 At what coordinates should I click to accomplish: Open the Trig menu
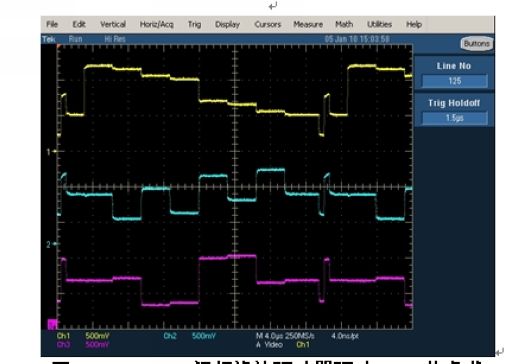point(194,24)
